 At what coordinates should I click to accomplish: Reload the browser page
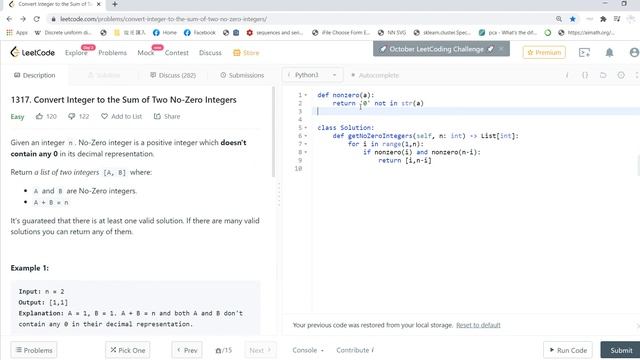[36, 19]
